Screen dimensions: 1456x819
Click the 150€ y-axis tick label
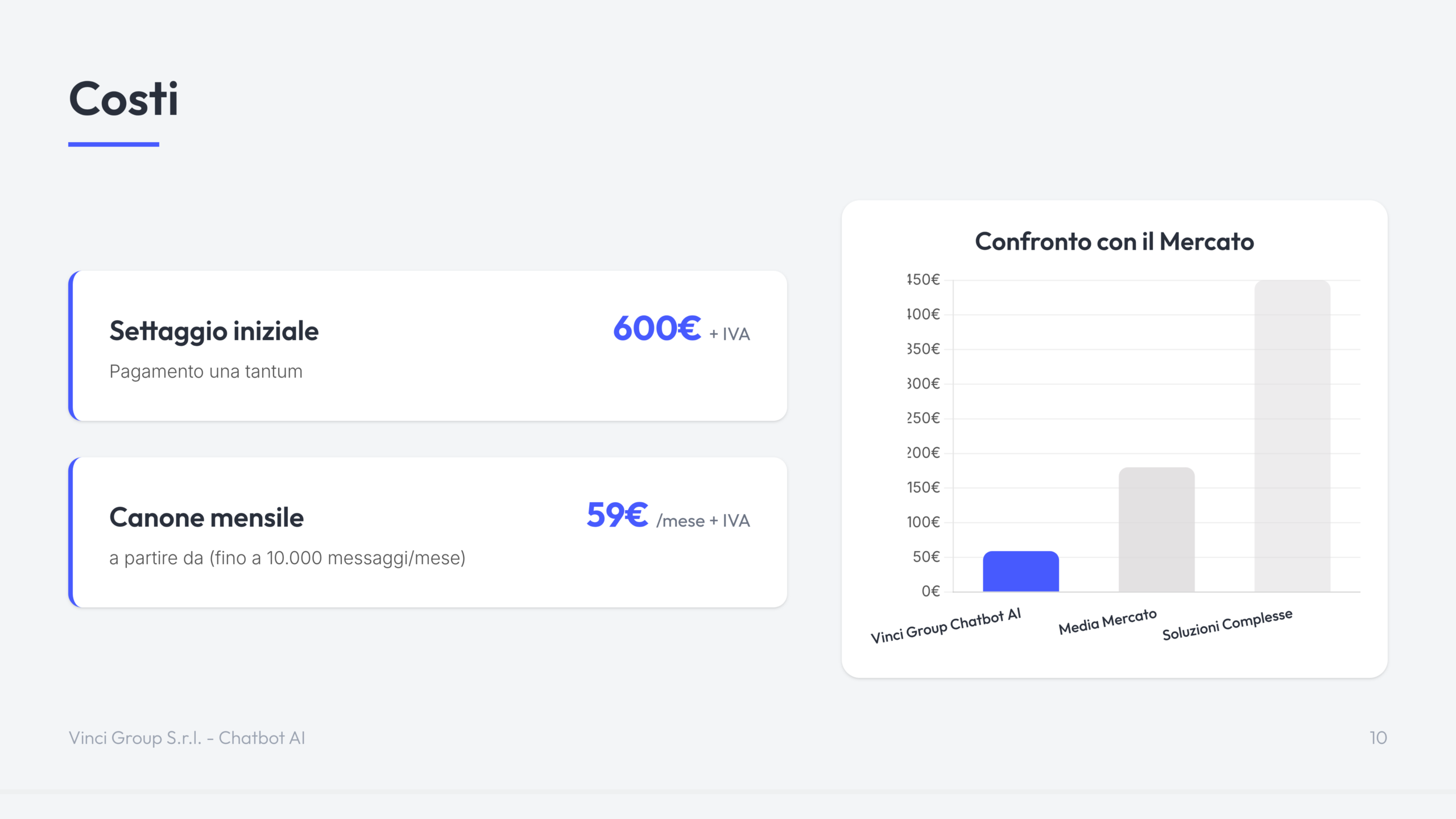[x=923, y=487]
